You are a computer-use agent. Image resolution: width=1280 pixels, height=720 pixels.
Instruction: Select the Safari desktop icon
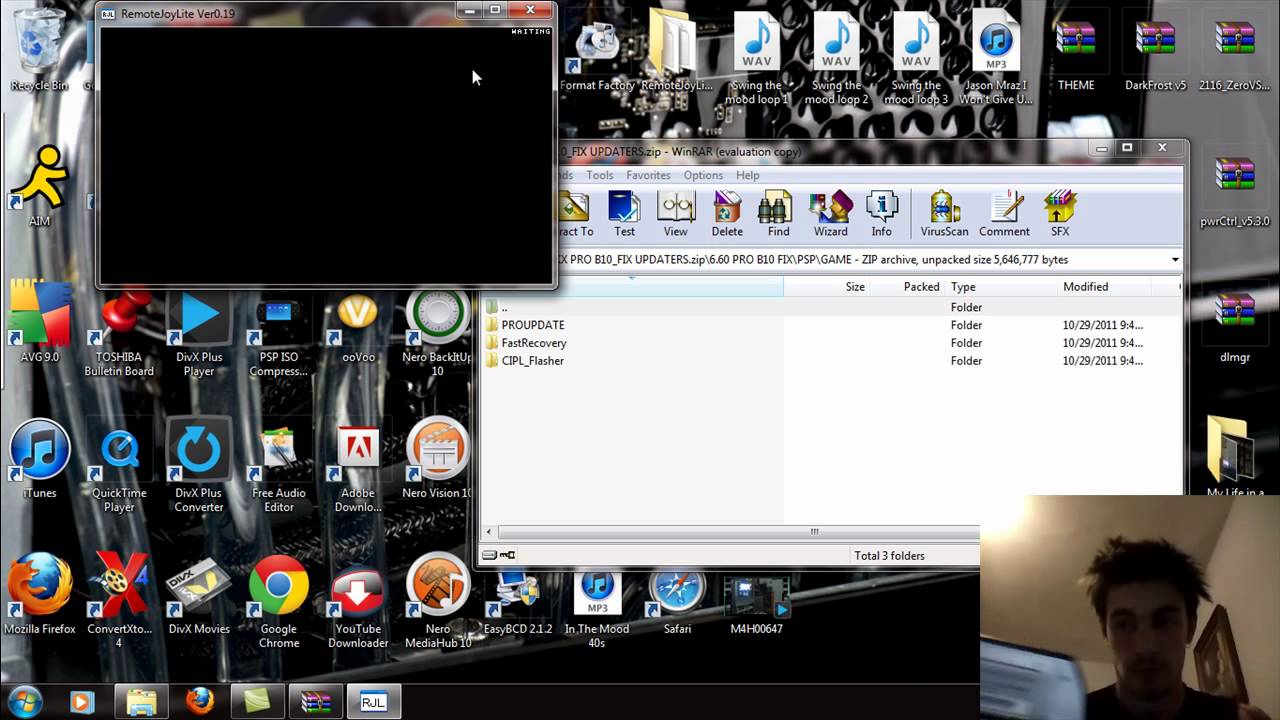click(x=677, y=600)
